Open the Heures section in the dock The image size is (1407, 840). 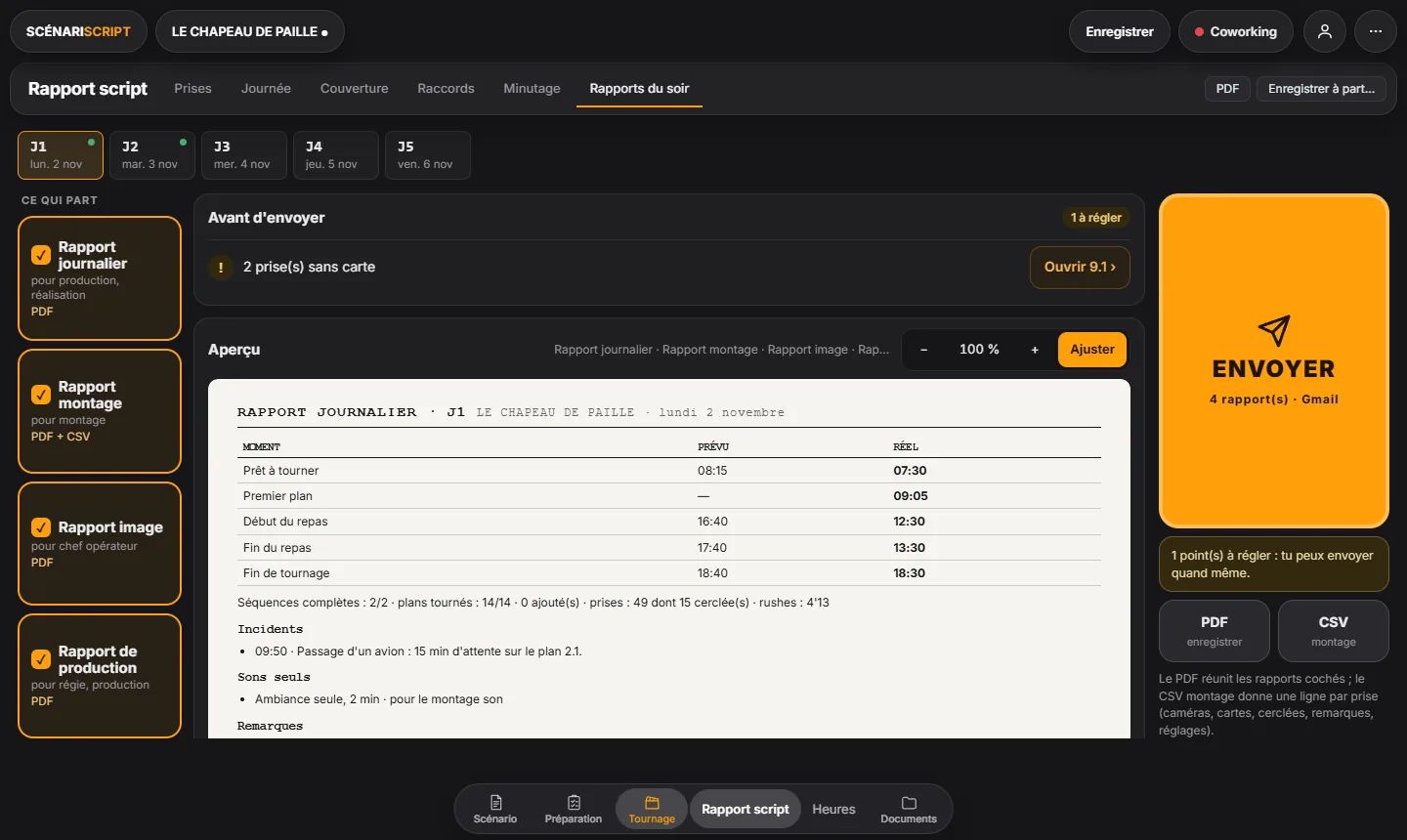[x=833, y=809]
